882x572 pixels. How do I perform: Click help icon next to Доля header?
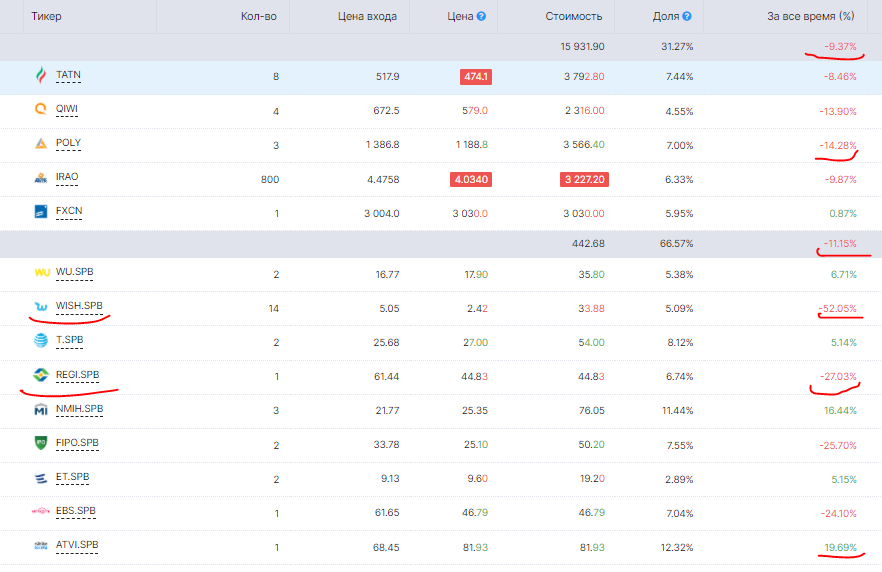[687, 16]
